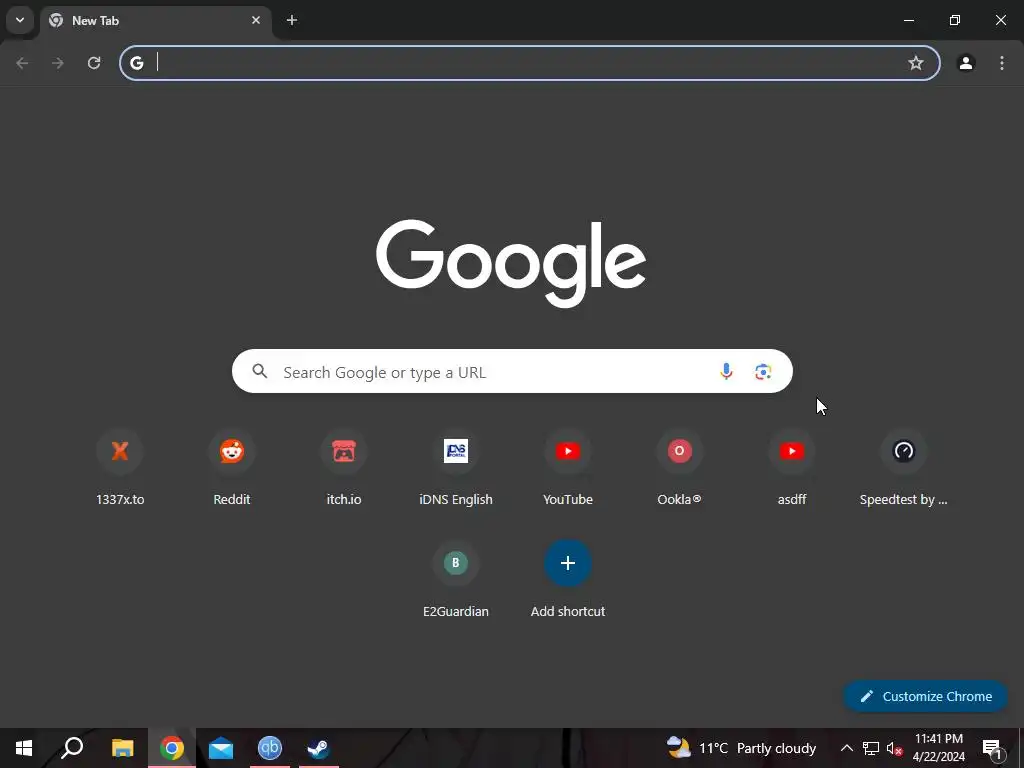Screen dimensions: 1024x768
Task: Click the Google logo
Action: click(511, 263)
